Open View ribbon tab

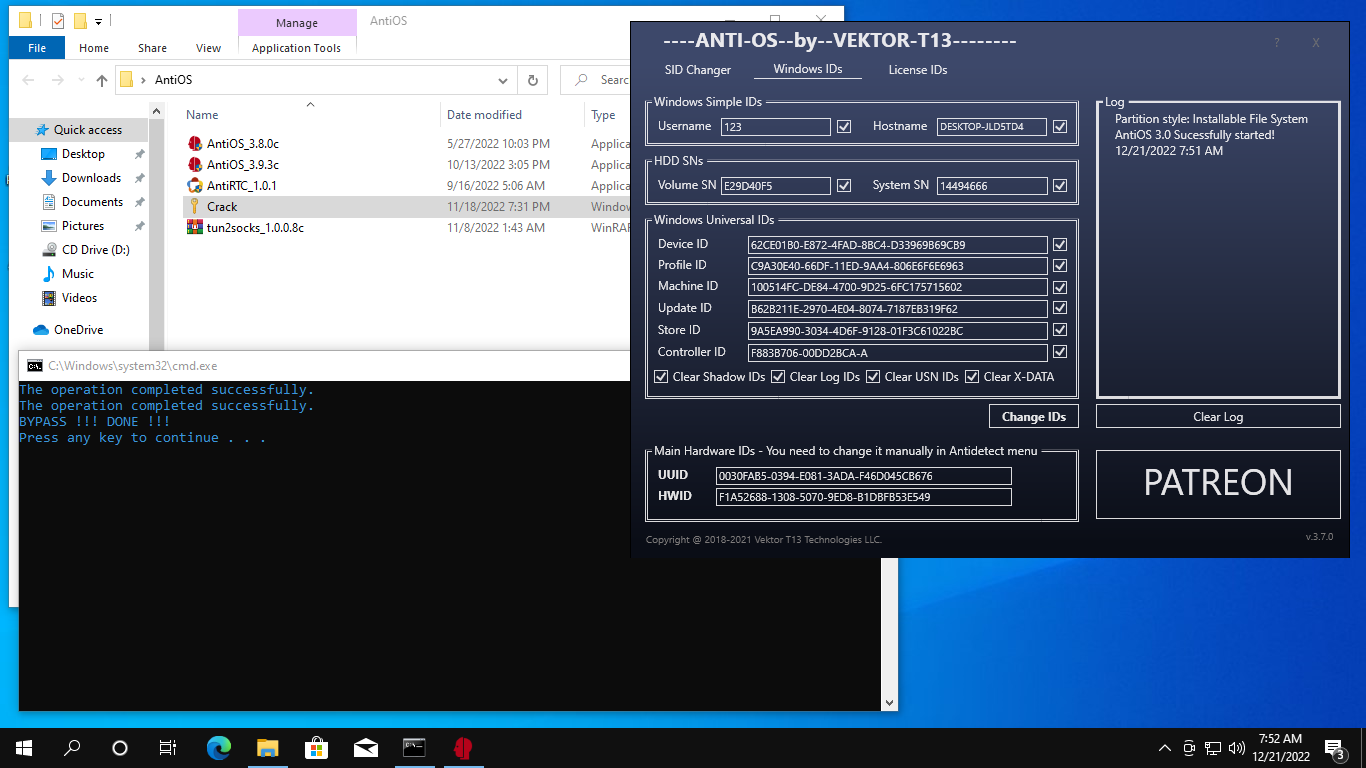(209, 48)
